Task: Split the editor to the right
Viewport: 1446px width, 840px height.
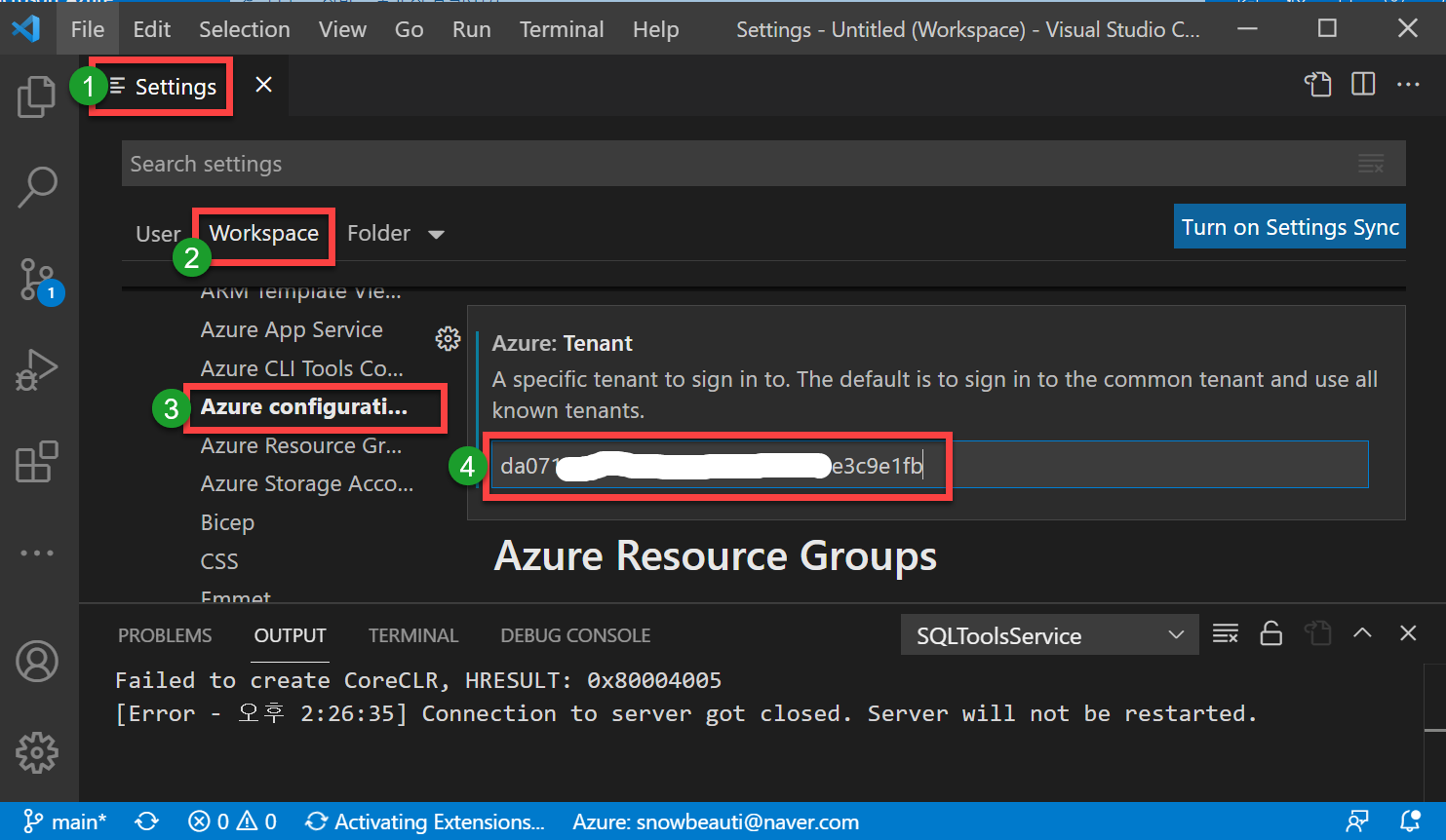Action: [x=1363, y=85]
